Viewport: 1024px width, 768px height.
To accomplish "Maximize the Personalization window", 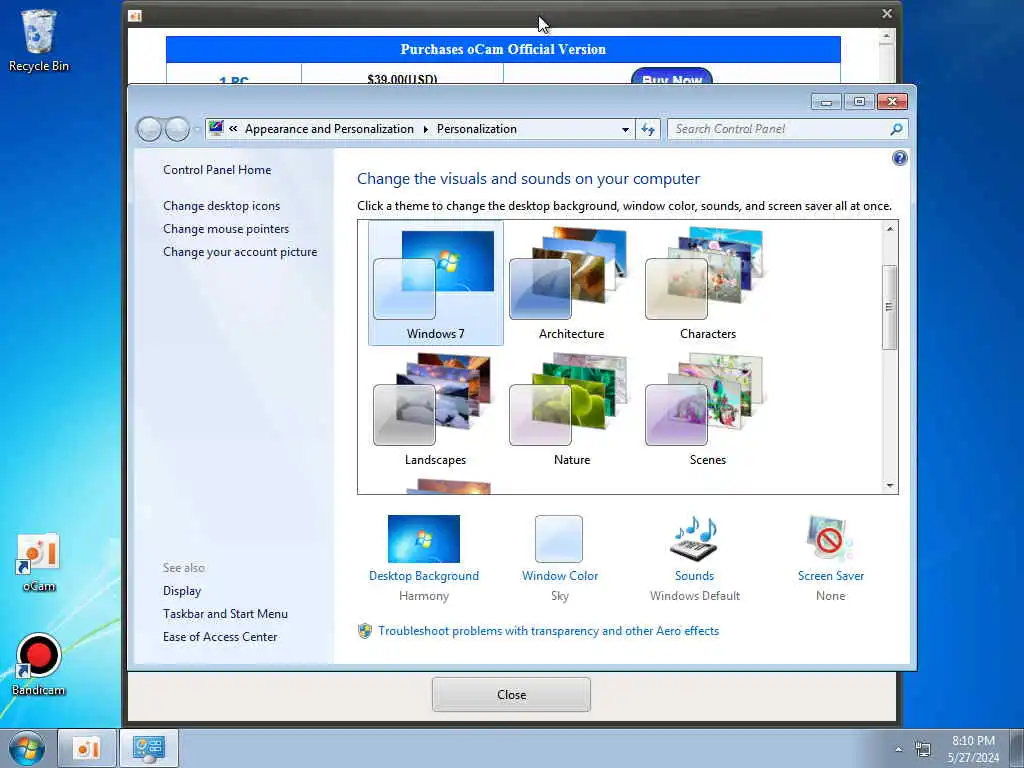I will (x=859, y=101).
